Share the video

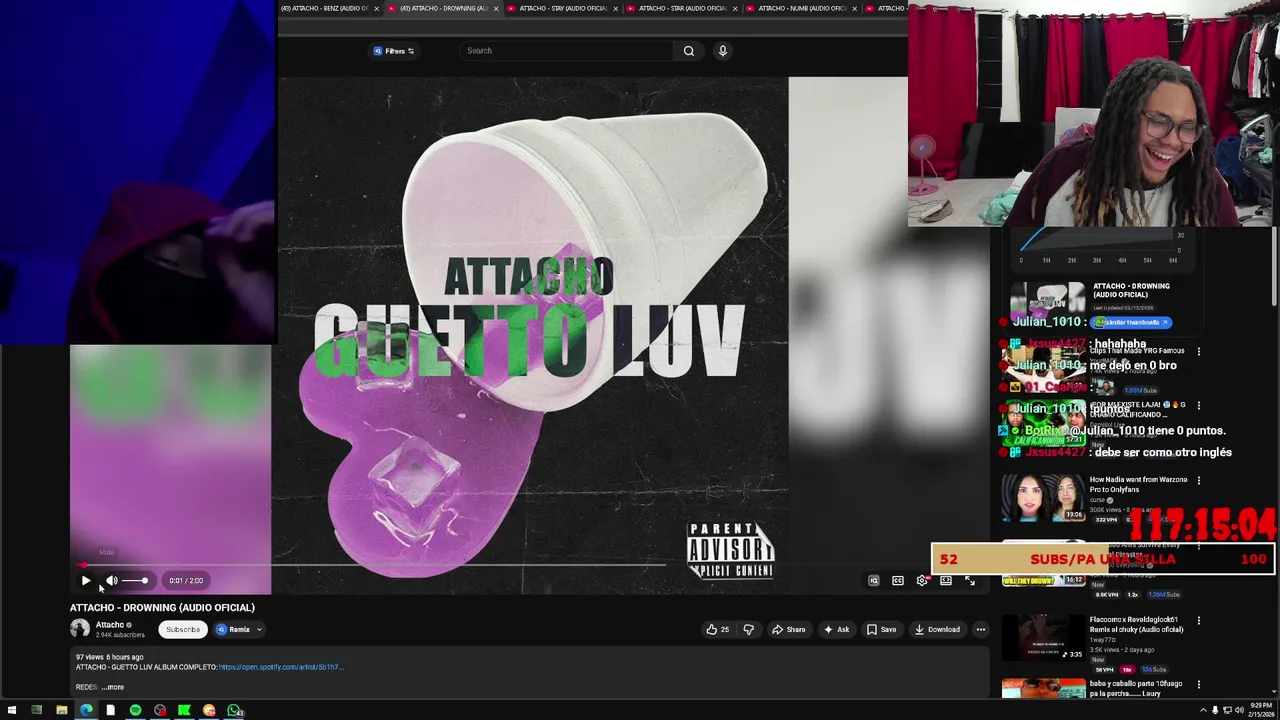(x=788, y=629)
